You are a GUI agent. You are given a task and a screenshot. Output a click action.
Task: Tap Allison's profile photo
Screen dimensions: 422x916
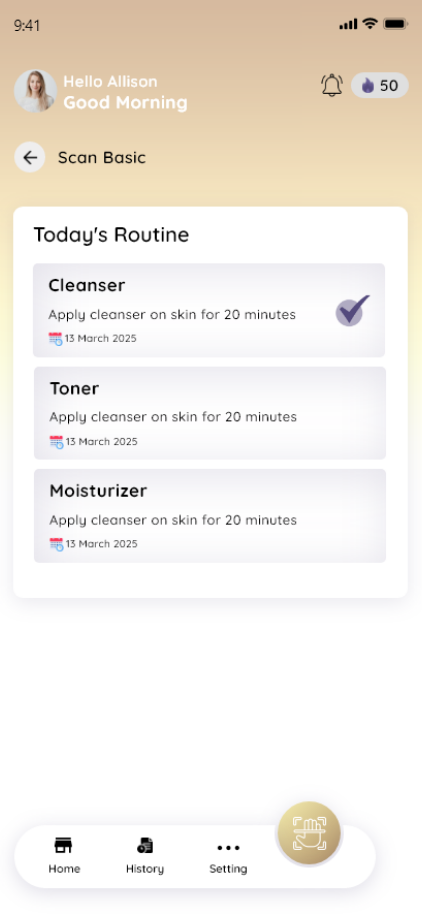(x=36, y=91)
